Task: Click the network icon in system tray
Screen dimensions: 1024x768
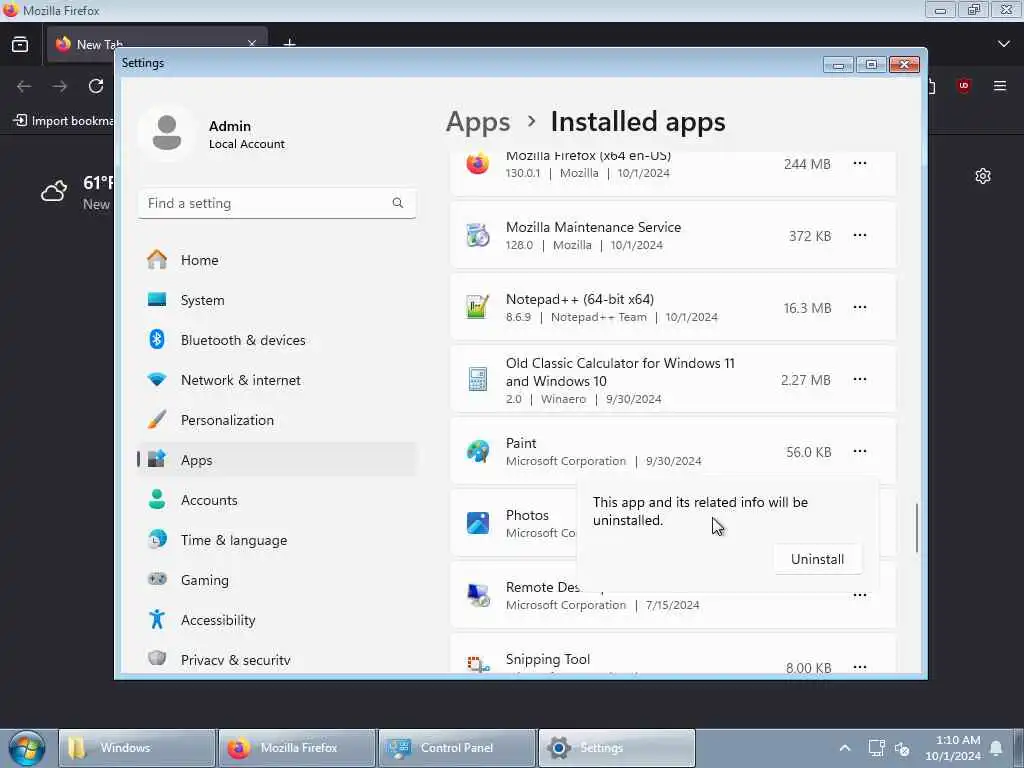Action: 876,748
